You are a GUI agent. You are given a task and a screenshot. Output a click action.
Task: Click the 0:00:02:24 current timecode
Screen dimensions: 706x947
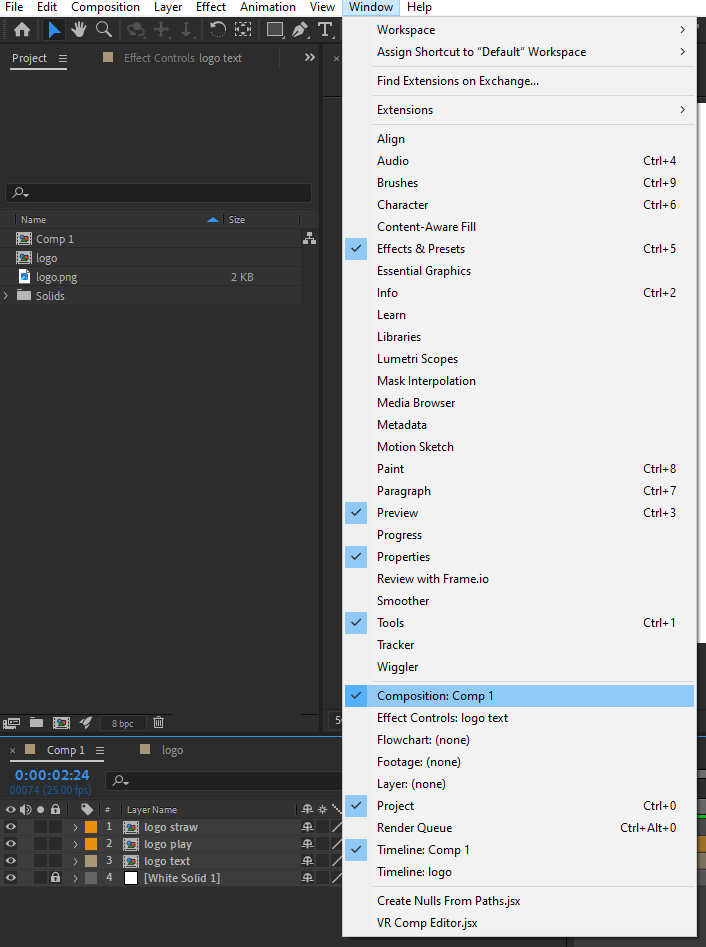coord(52,775)
